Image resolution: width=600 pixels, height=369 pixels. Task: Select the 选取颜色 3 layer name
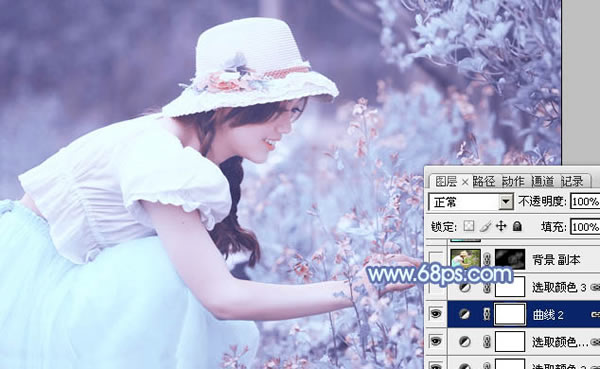coord(559,287)
